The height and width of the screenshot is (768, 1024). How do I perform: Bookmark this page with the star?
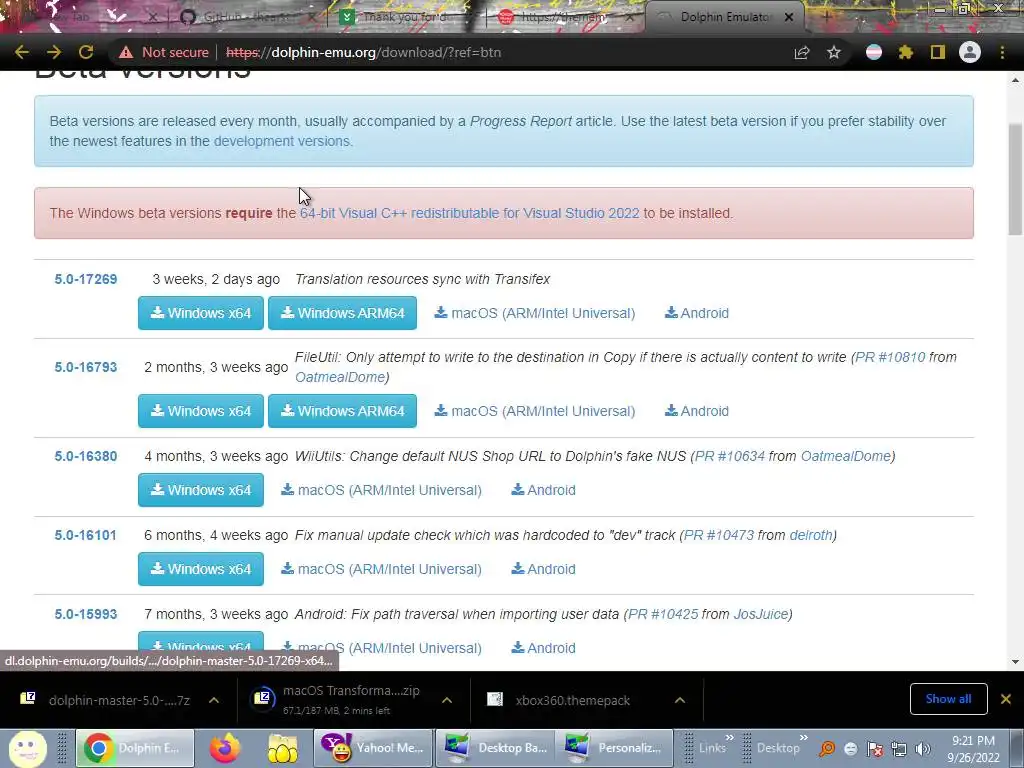(x=834, y=52)
